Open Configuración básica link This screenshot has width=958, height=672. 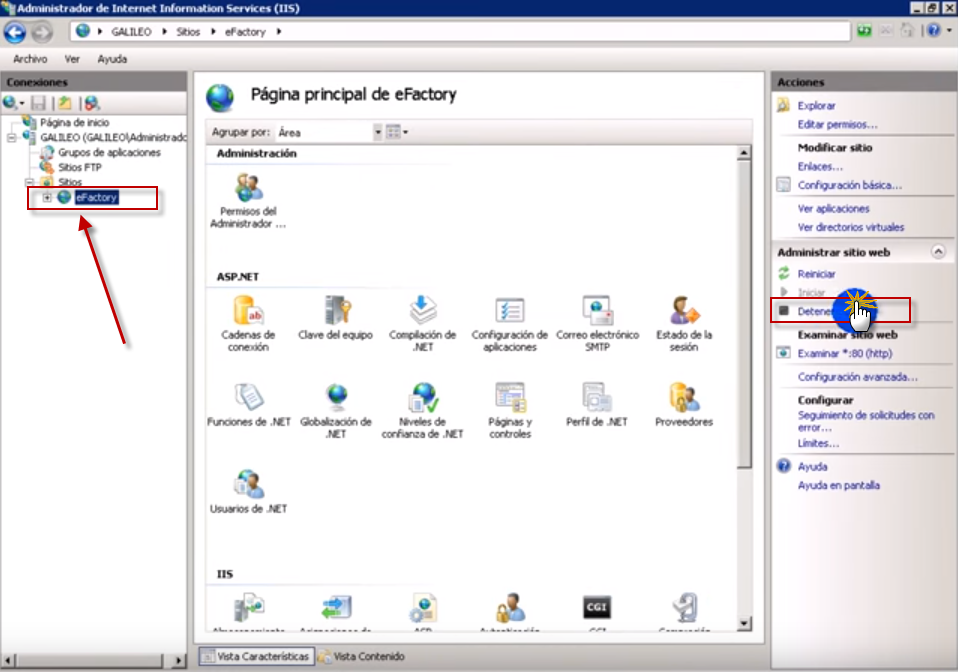(850, 185)
